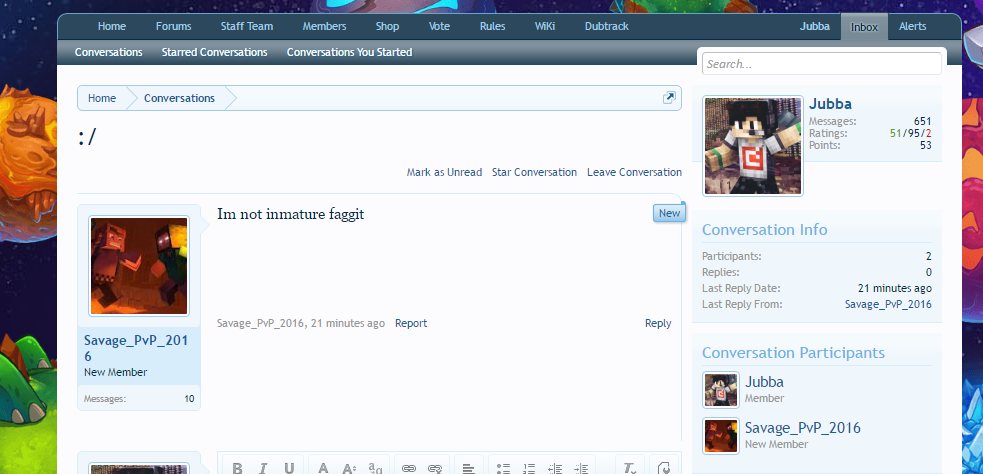The height and width of the screenshot is (474, 983).
Task: Click Reply link on the message
Action: 658,324
